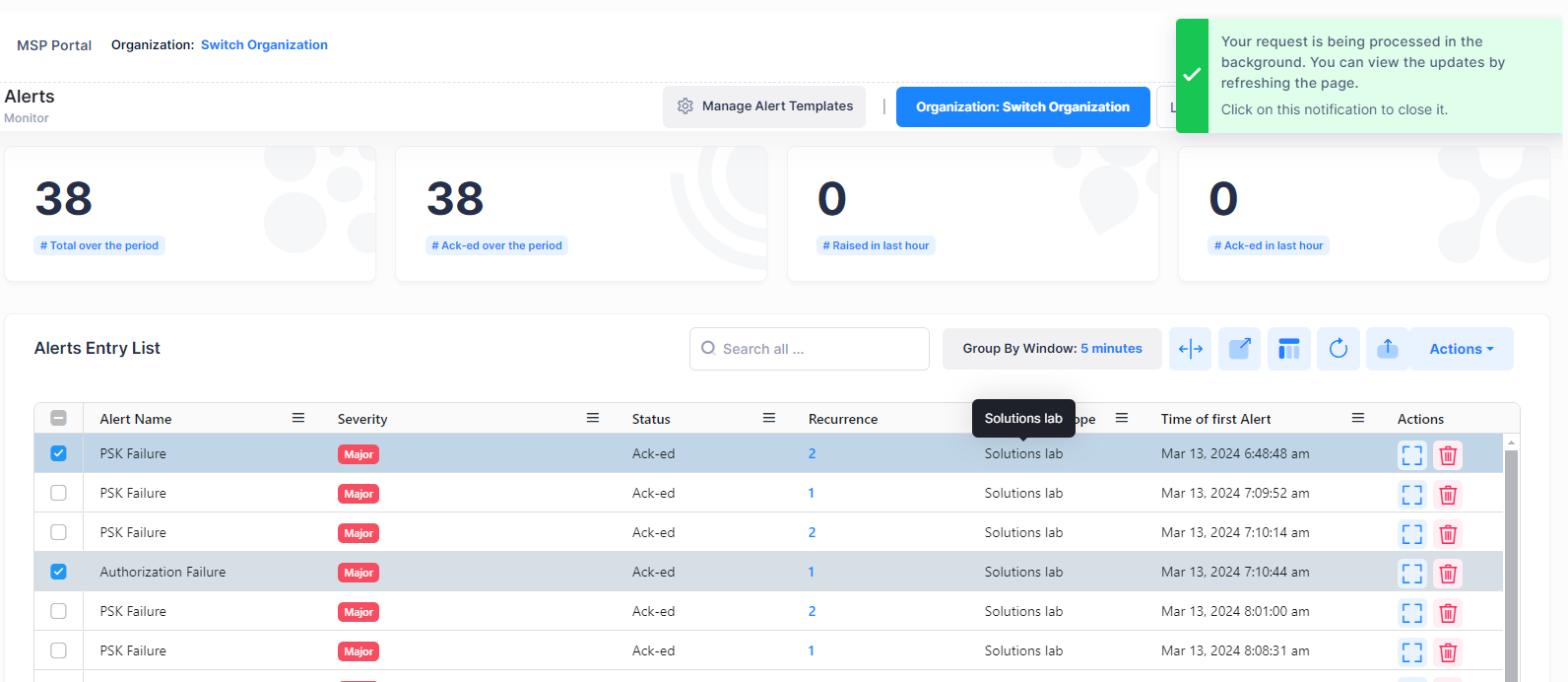The image size is (1568, 682).
Task: Expand details of the Authorization Failure alert
Action: click(x=1411, y=574)
